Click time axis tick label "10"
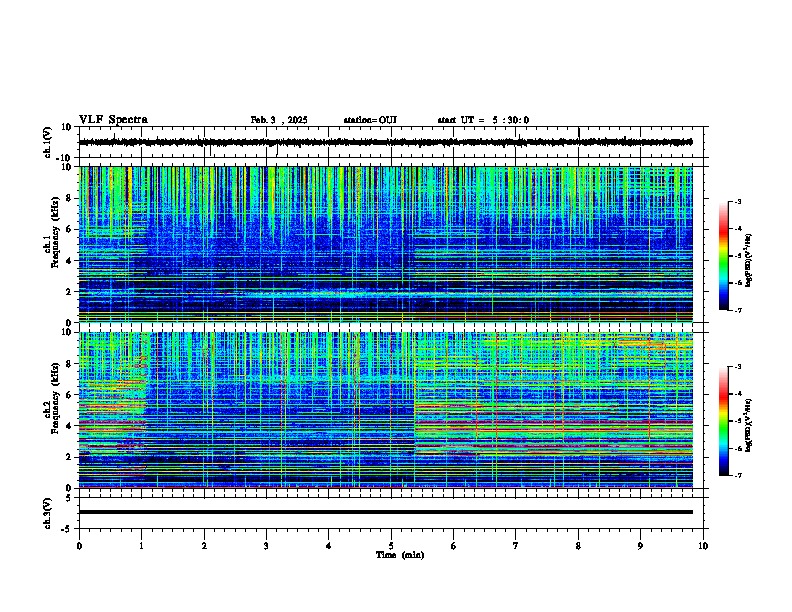The image size is (792, 612). point(703,546)
